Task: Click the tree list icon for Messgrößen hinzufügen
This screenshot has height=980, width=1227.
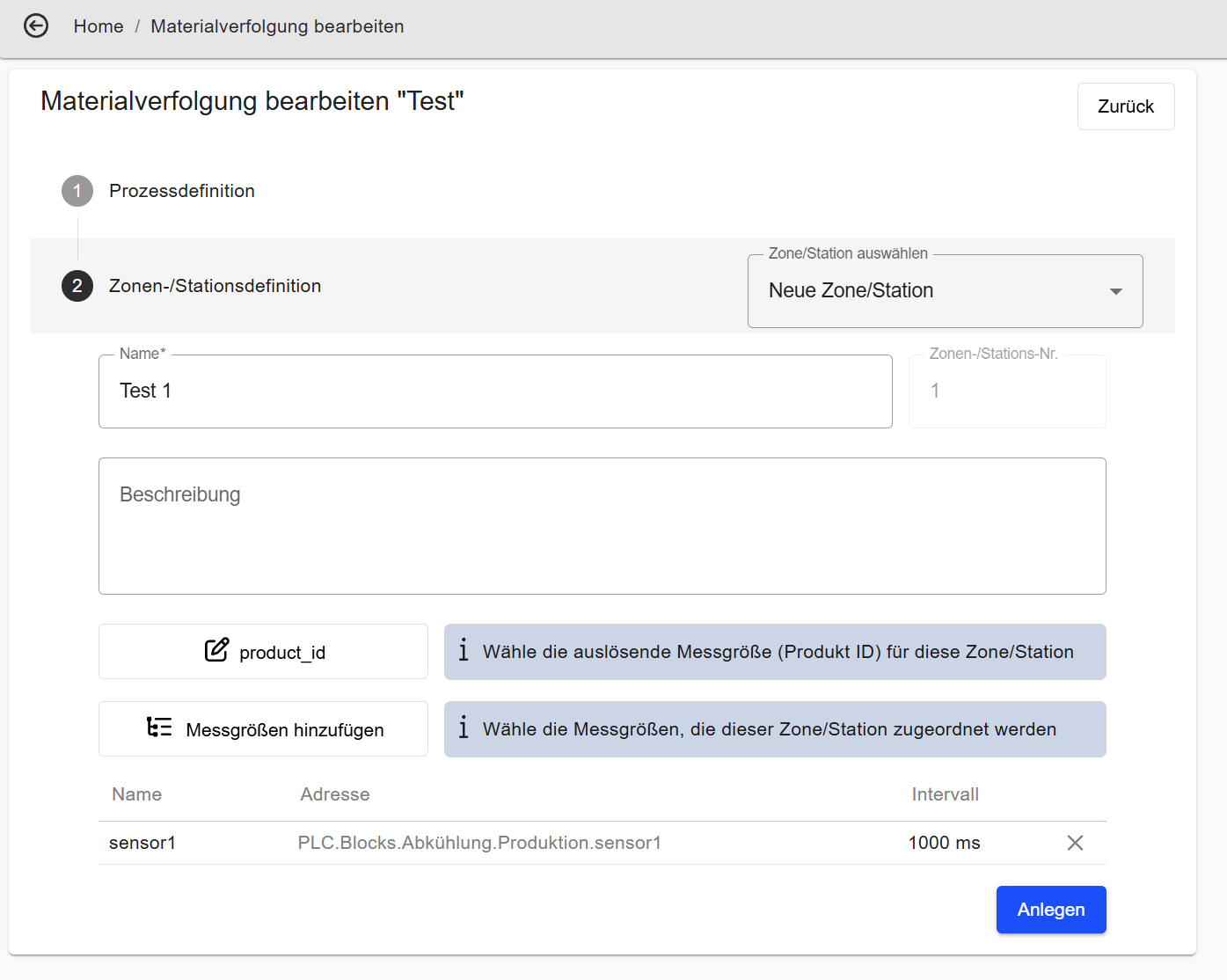Action: coord(159,728)
